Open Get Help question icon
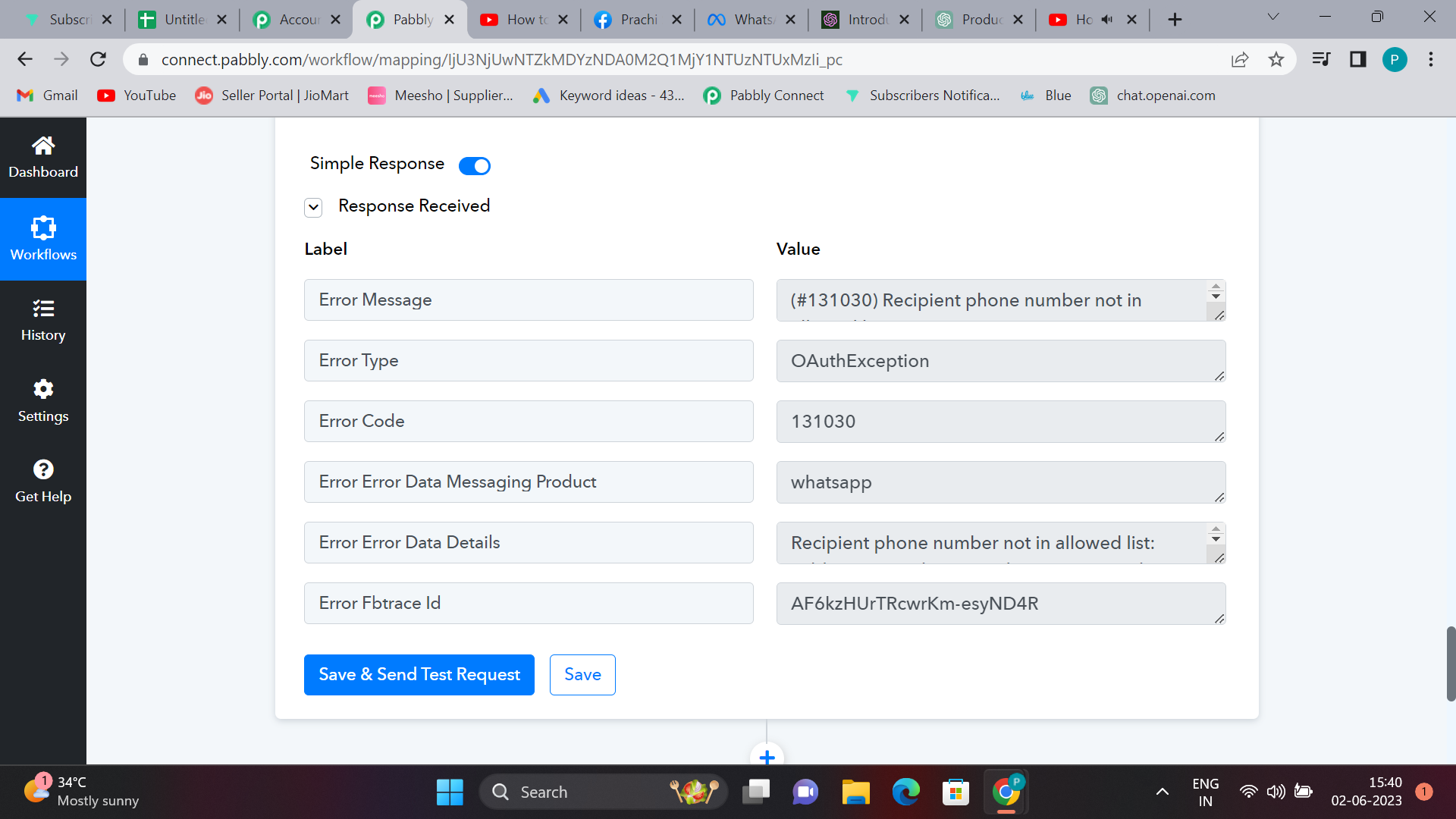The height and width of the screenshot is (819, 1456). point(43,469)
